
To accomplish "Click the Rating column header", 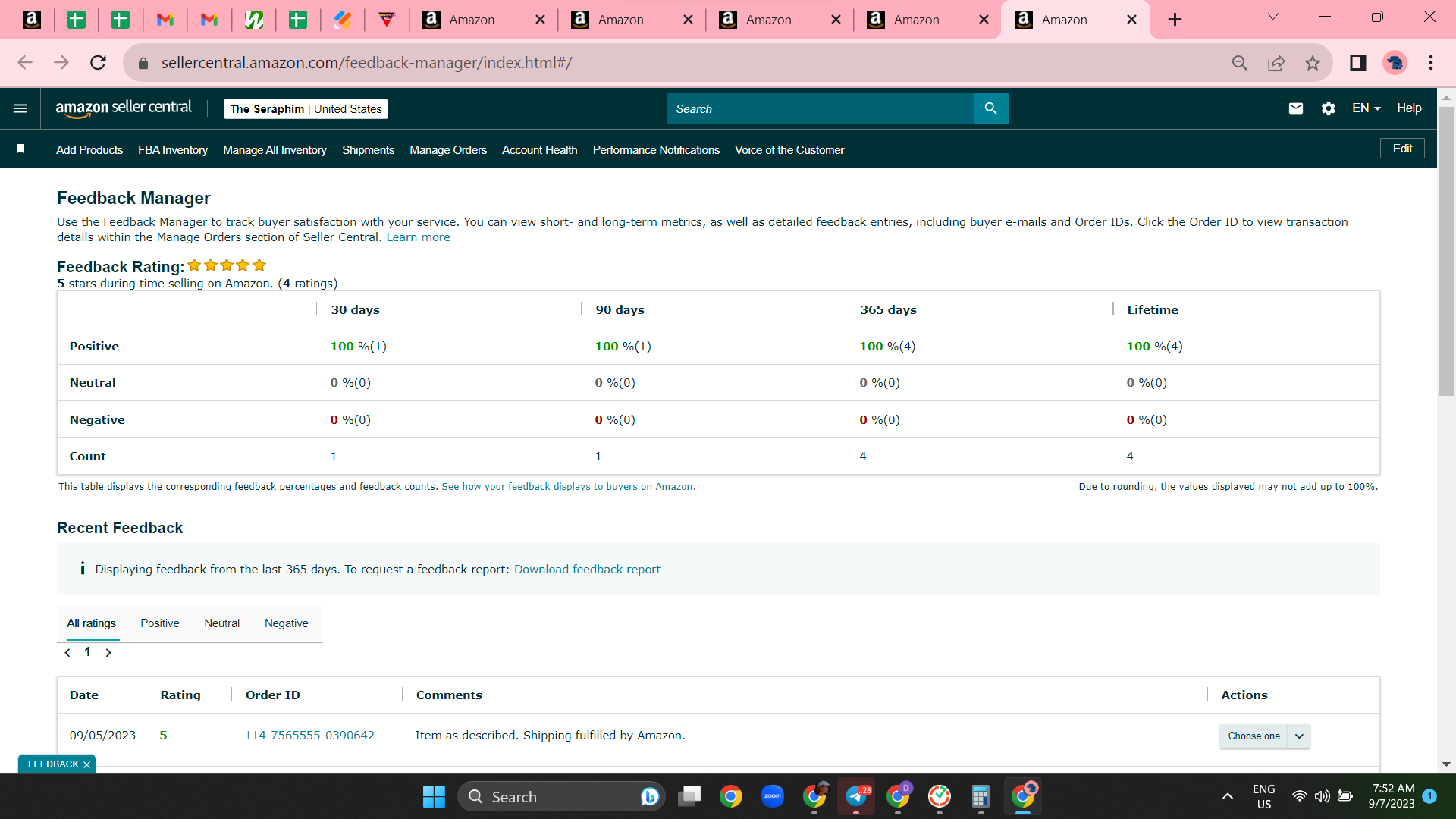I will [x=180, y=695].
